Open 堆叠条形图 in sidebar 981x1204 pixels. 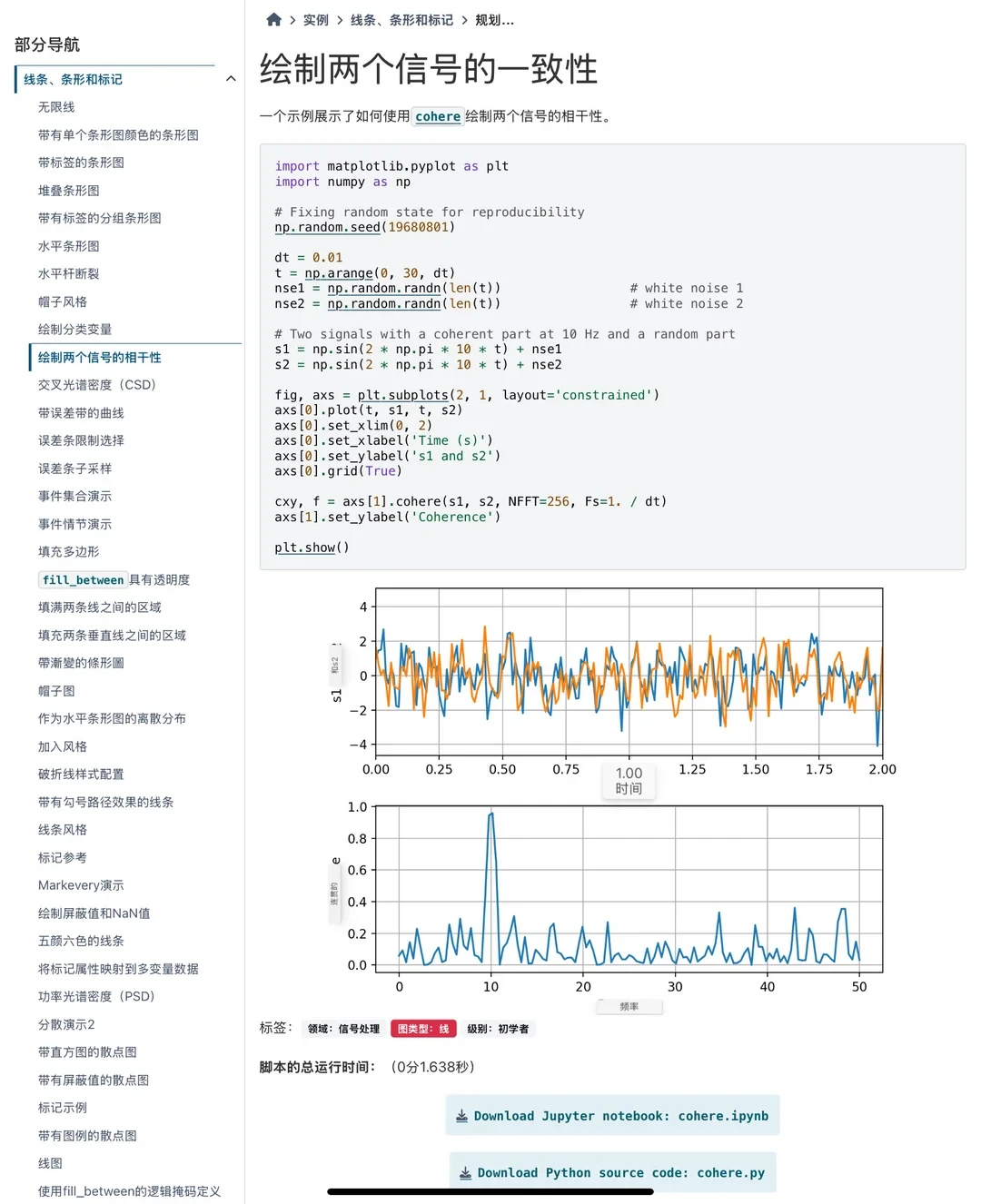click(69, 191)
